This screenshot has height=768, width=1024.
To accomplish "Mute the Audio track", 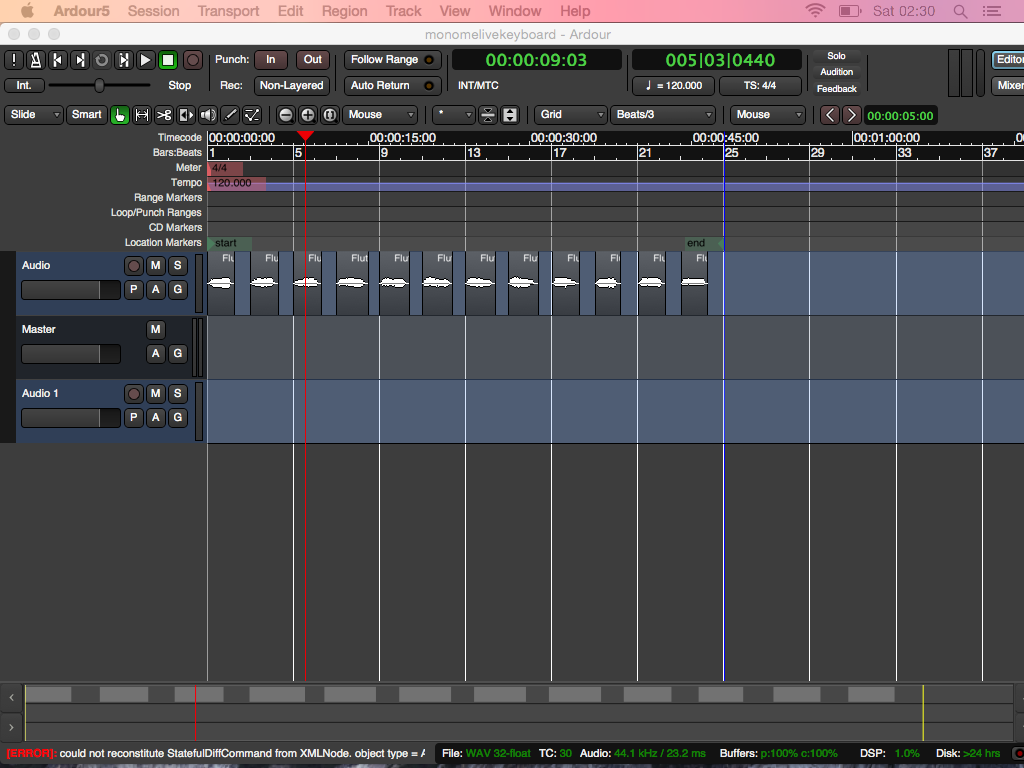I will pos(155,266).
